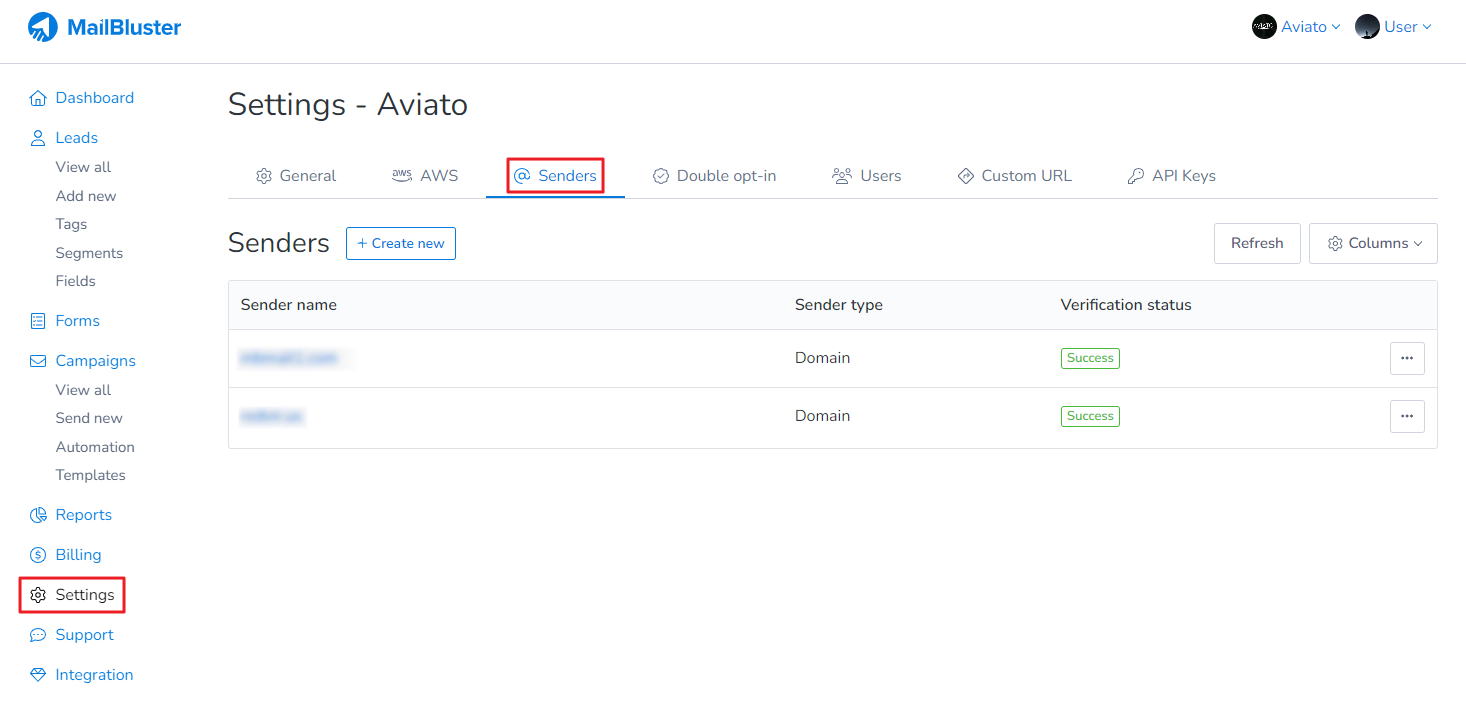Click the Leads person icon
Image resolution: width=1466 pixels, height=717 pixels.
click(x=38, y=138)
